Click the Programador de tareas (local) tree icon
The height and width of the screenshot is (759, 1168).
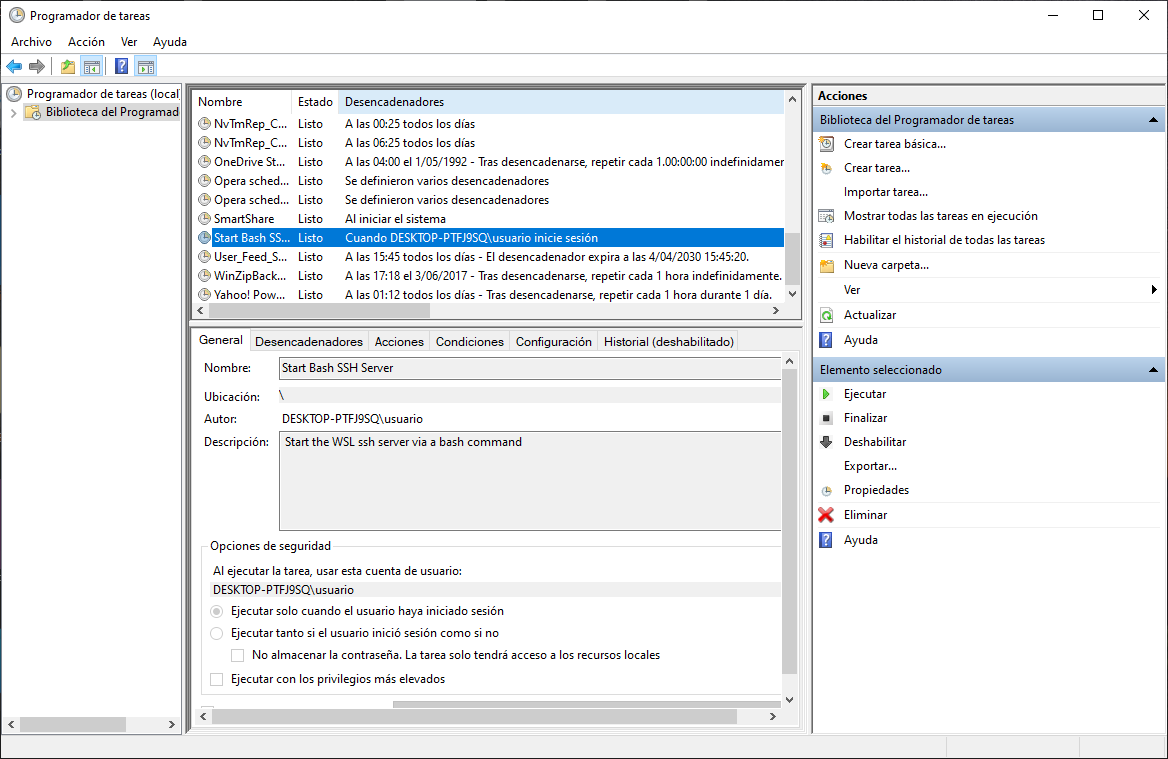click(14, 94)
